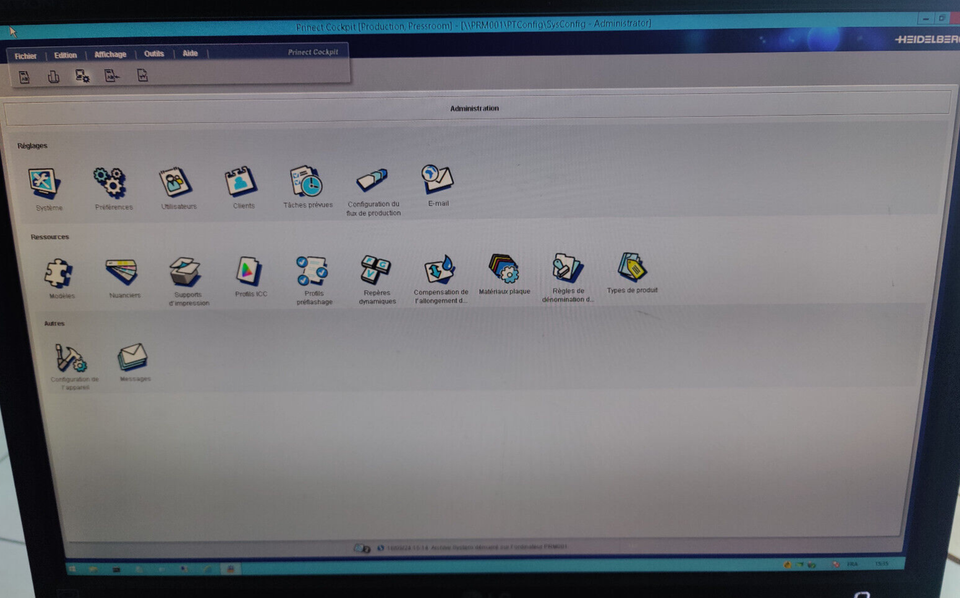Open the Nuanciers color swatch books icon
The image size is (960, 598).
pos(122,272)
